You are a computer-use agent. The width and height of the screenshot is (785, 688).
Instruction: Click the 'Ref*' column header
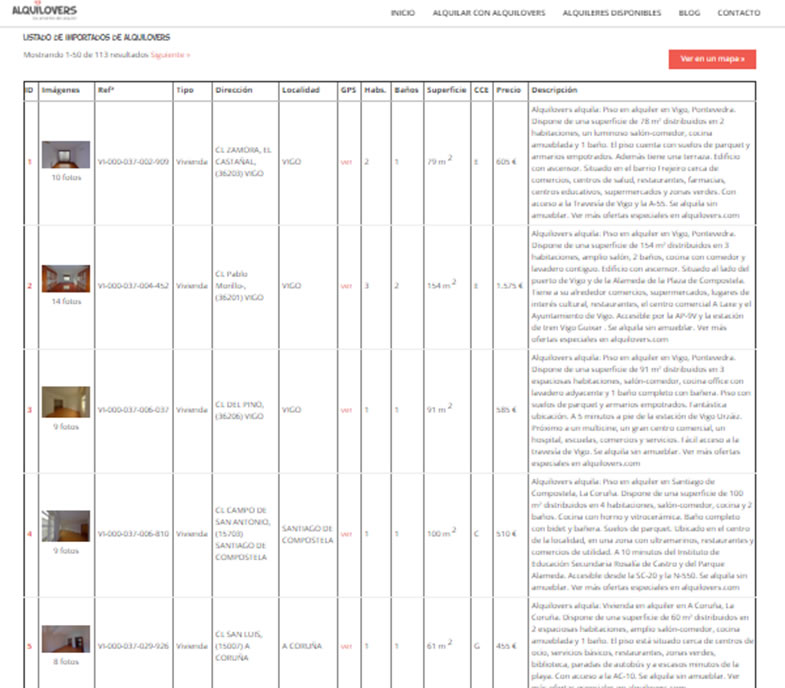(x=106, y=90)
